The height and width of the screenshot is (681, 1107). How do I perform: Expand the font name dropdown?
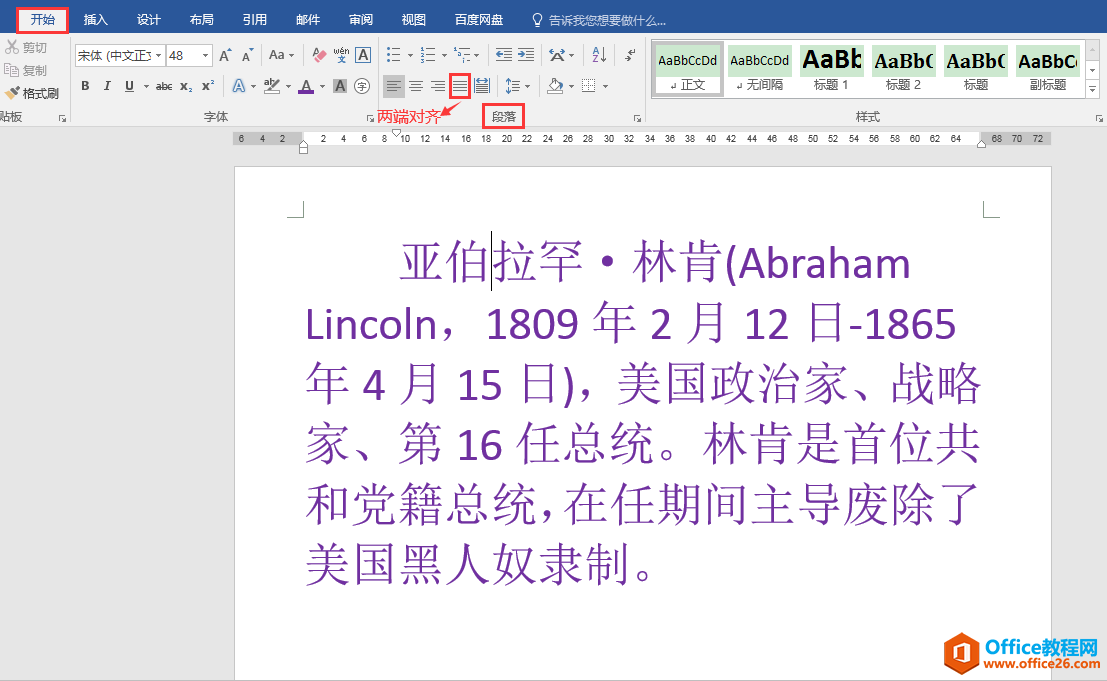click(157, 56)
